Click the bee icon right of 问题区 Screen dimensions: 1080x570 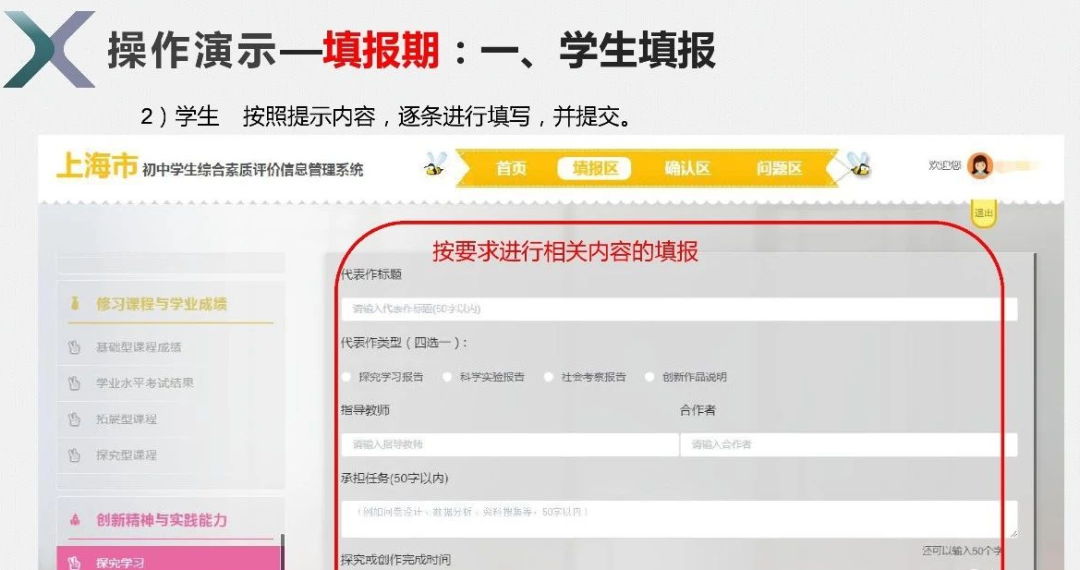click(858, 164)
